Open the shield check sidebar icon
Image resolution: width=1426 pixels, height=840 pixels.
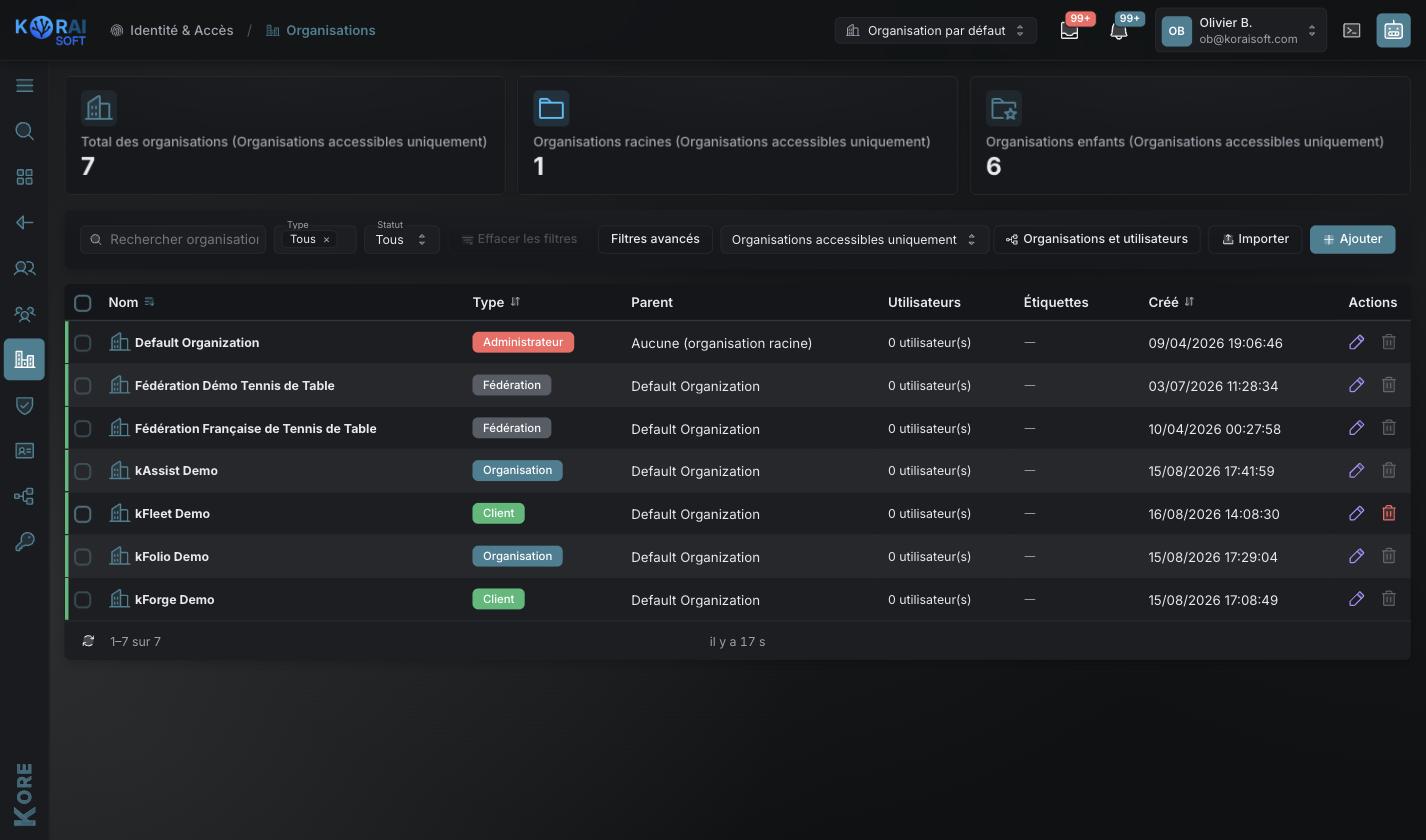point(25,405)
